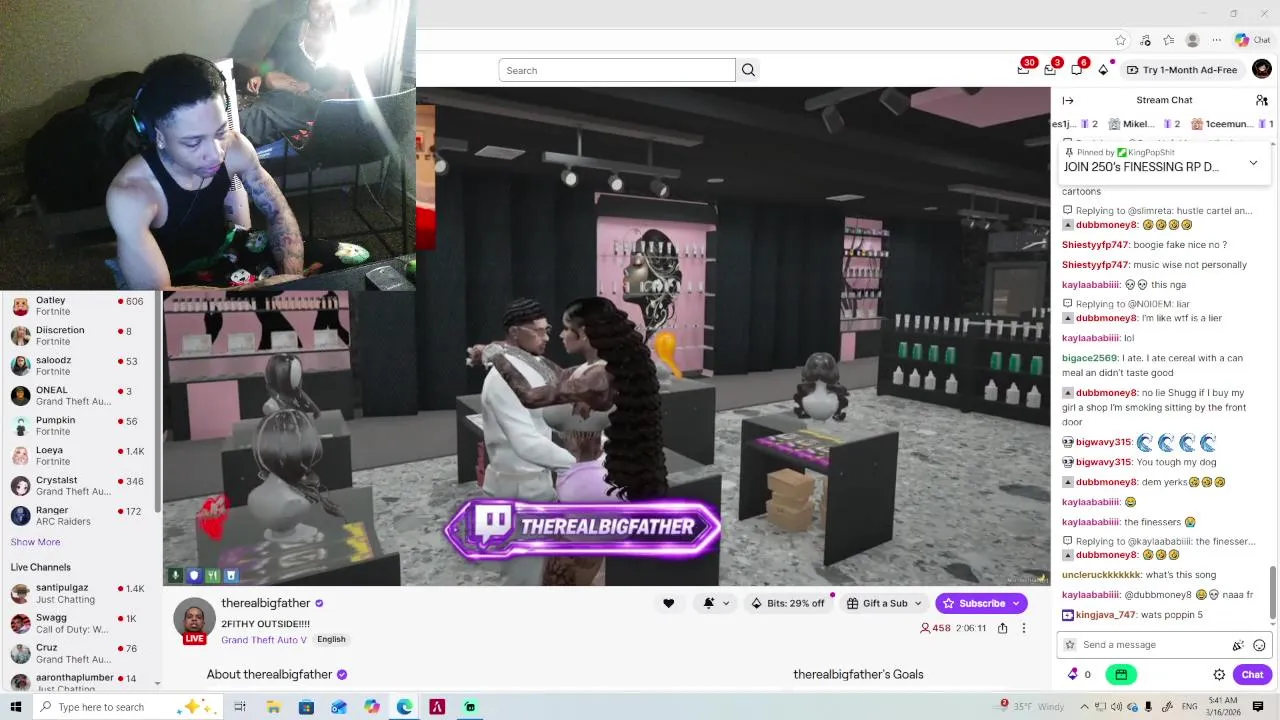
Task: Click the channel points balance icon
Action: point(1073,674)
